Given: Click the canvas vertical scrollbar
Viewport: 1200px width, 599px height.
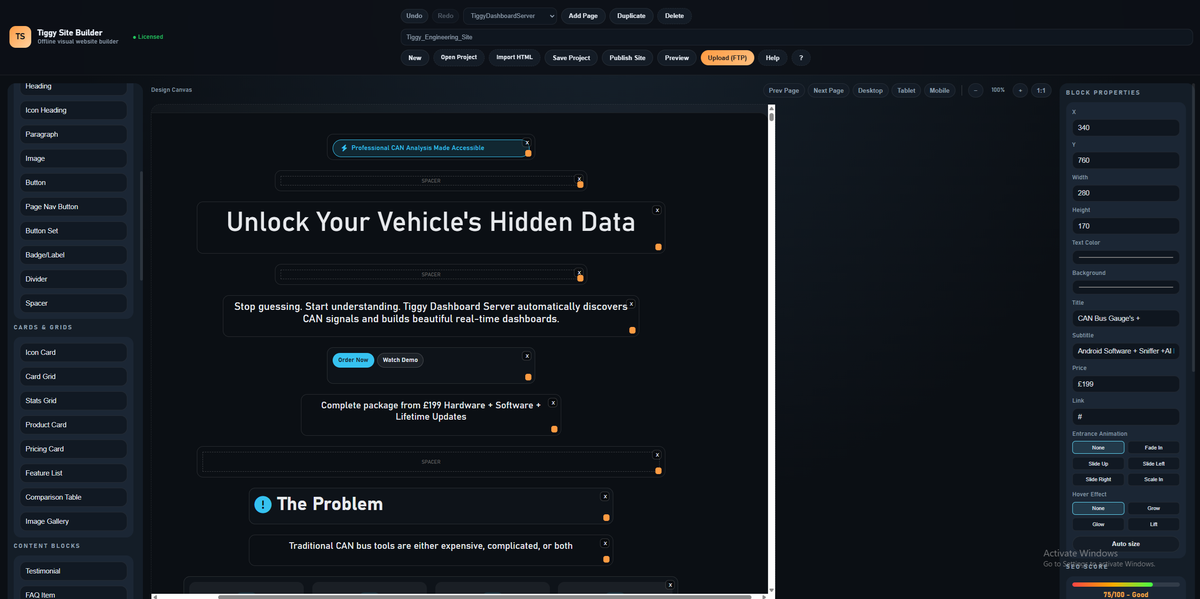Looking at the screenshot, I should (771, 118).
